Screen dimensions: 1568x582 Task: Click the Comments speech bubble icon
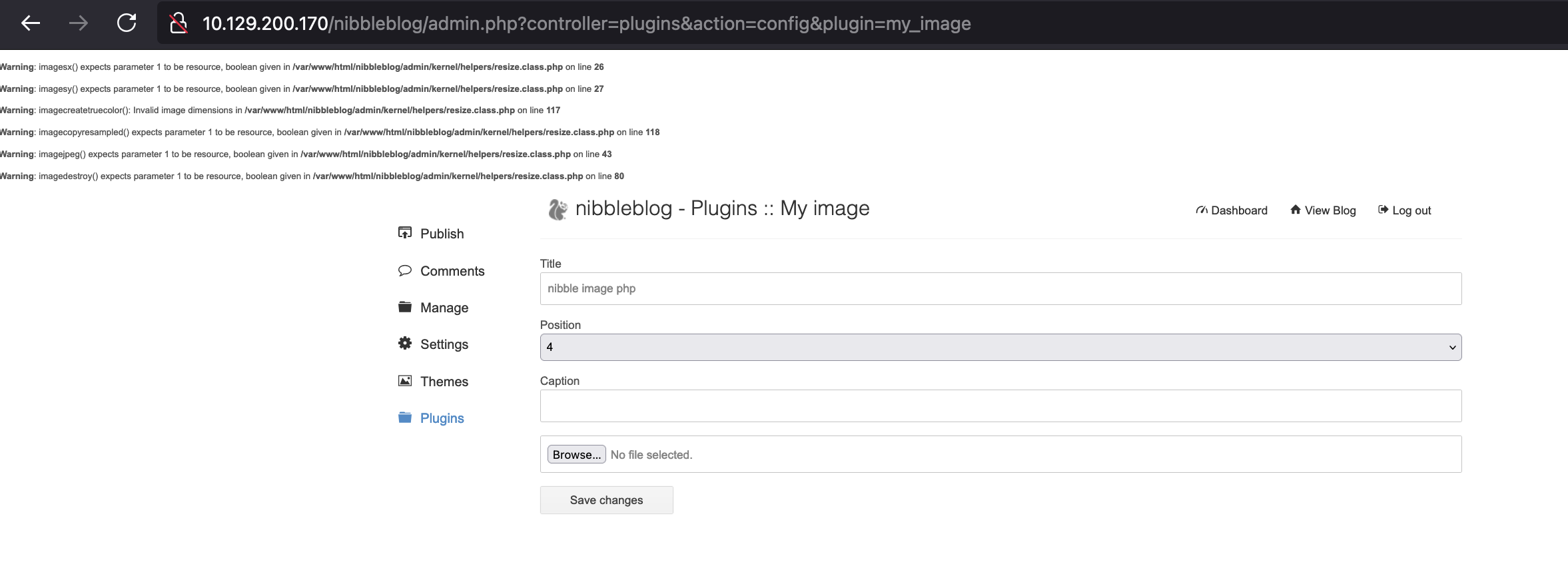[405, 270]
